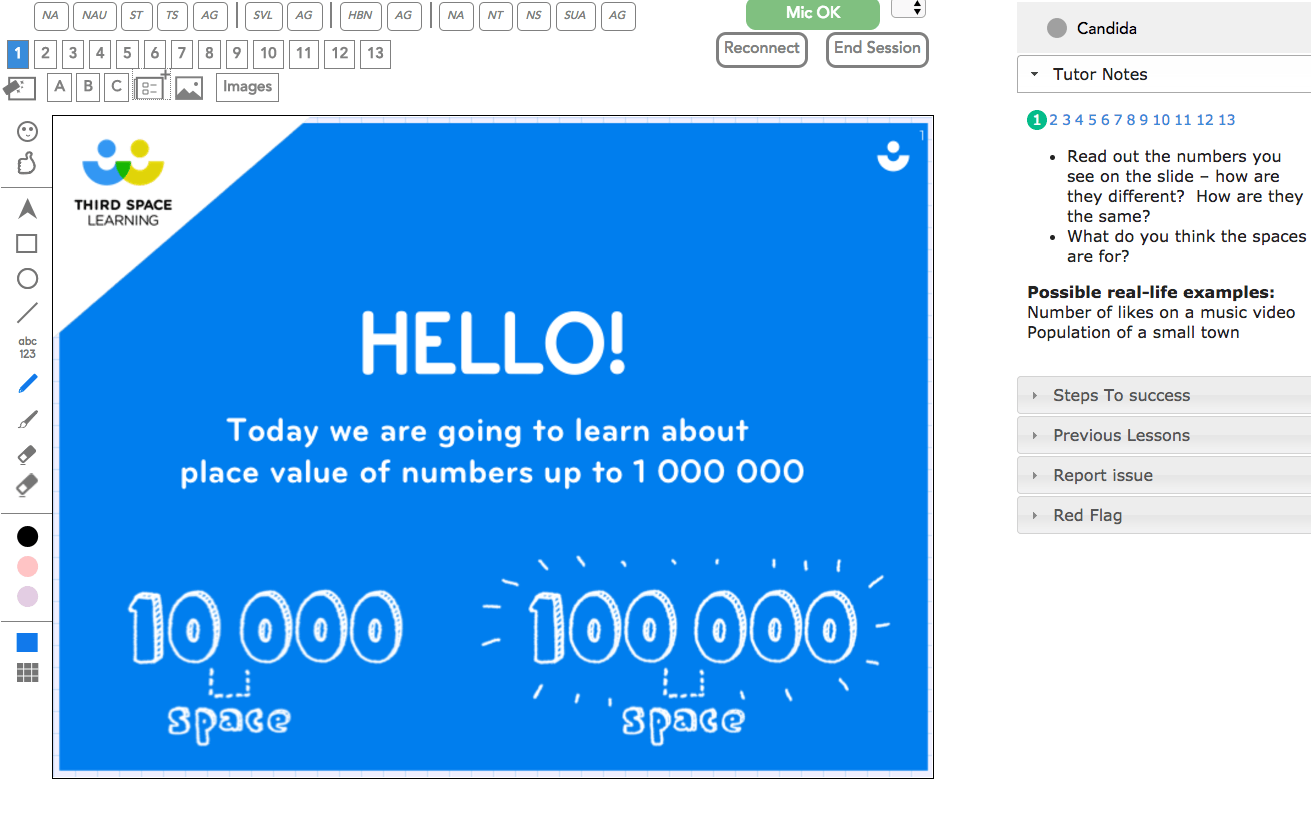Select the rectangle shape tool
The width and height of the screenshot is (1311, 824).
pyautogui.click(x=28, y=244)
